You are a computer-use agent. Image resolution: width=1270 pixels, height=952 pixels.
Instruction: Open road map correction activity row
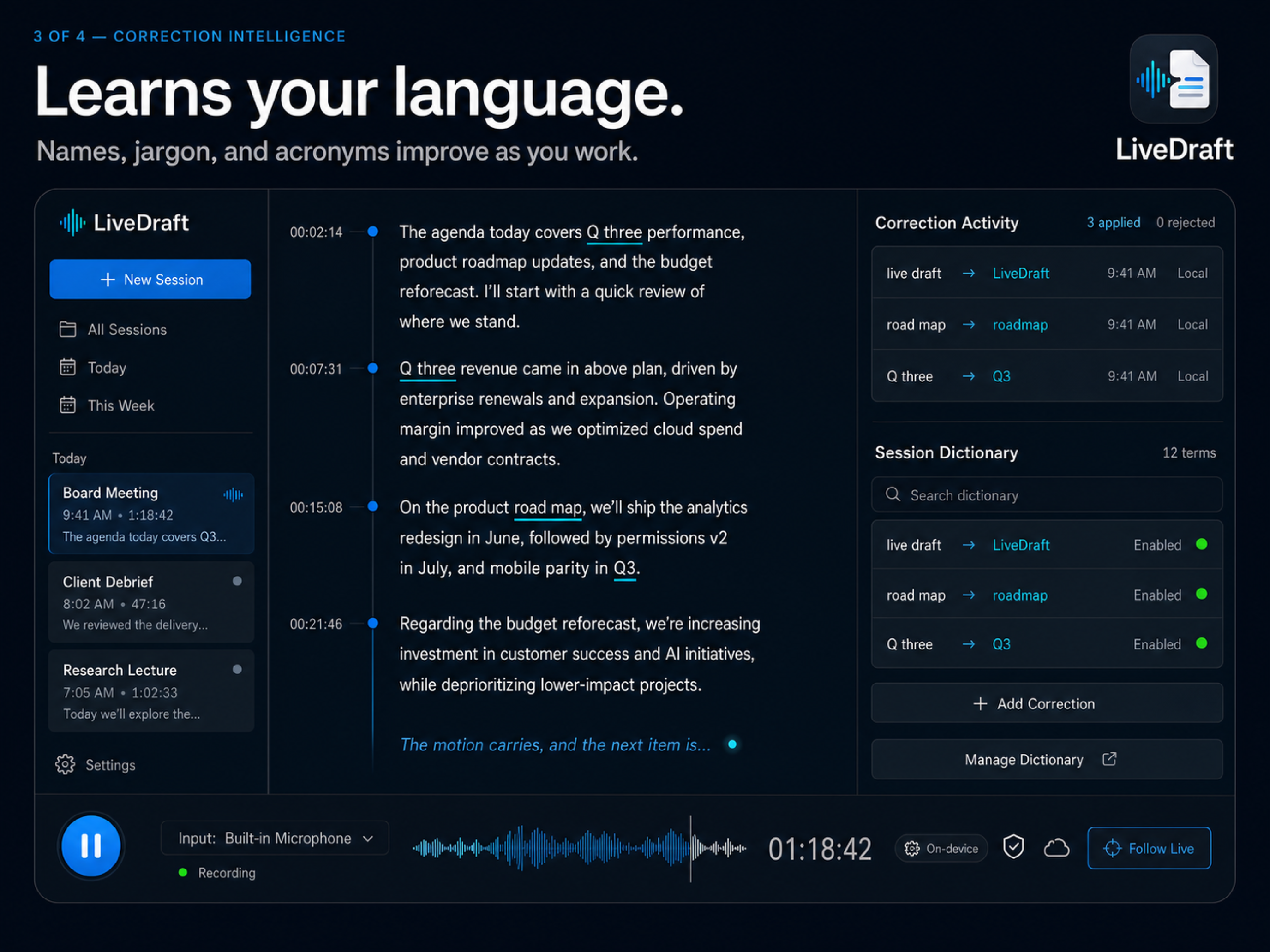(1047, 324)
